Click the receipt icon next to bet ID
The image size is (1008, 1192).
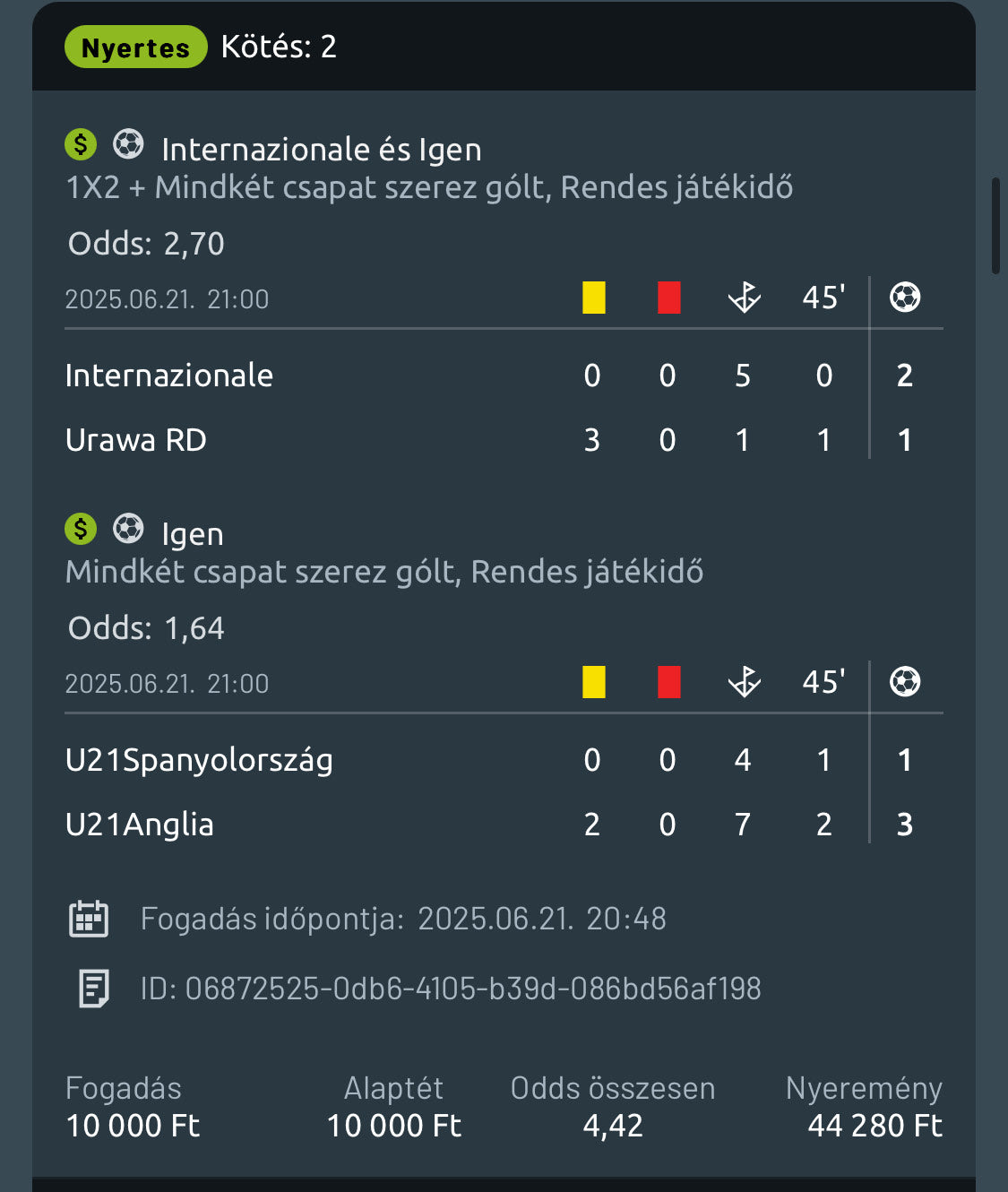(x=93, y=989)
